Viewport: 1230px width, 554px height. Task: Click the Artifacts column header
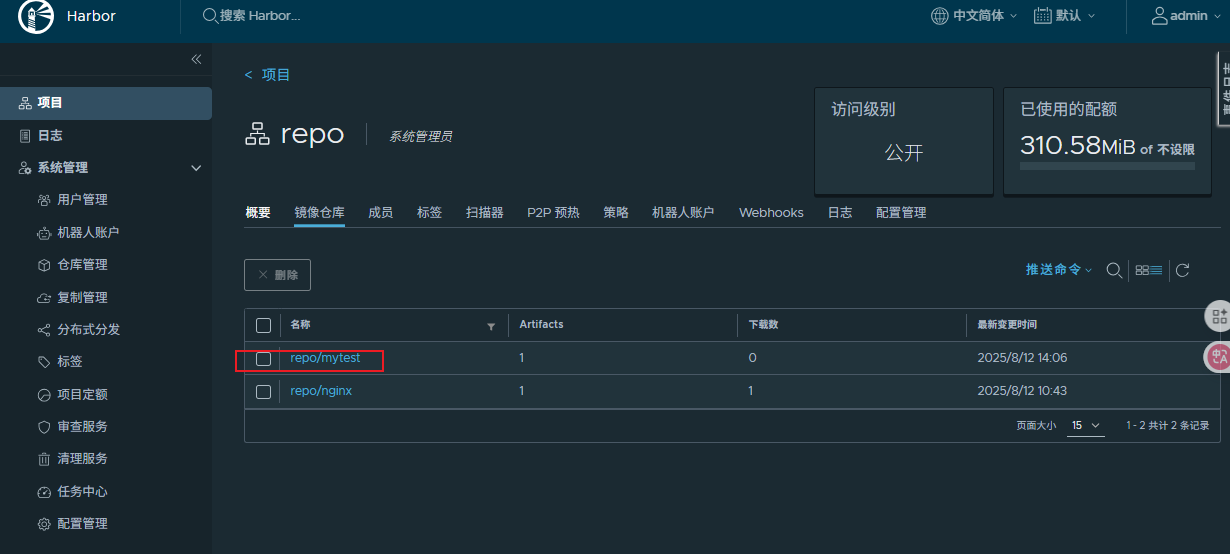tap(541, 325)
